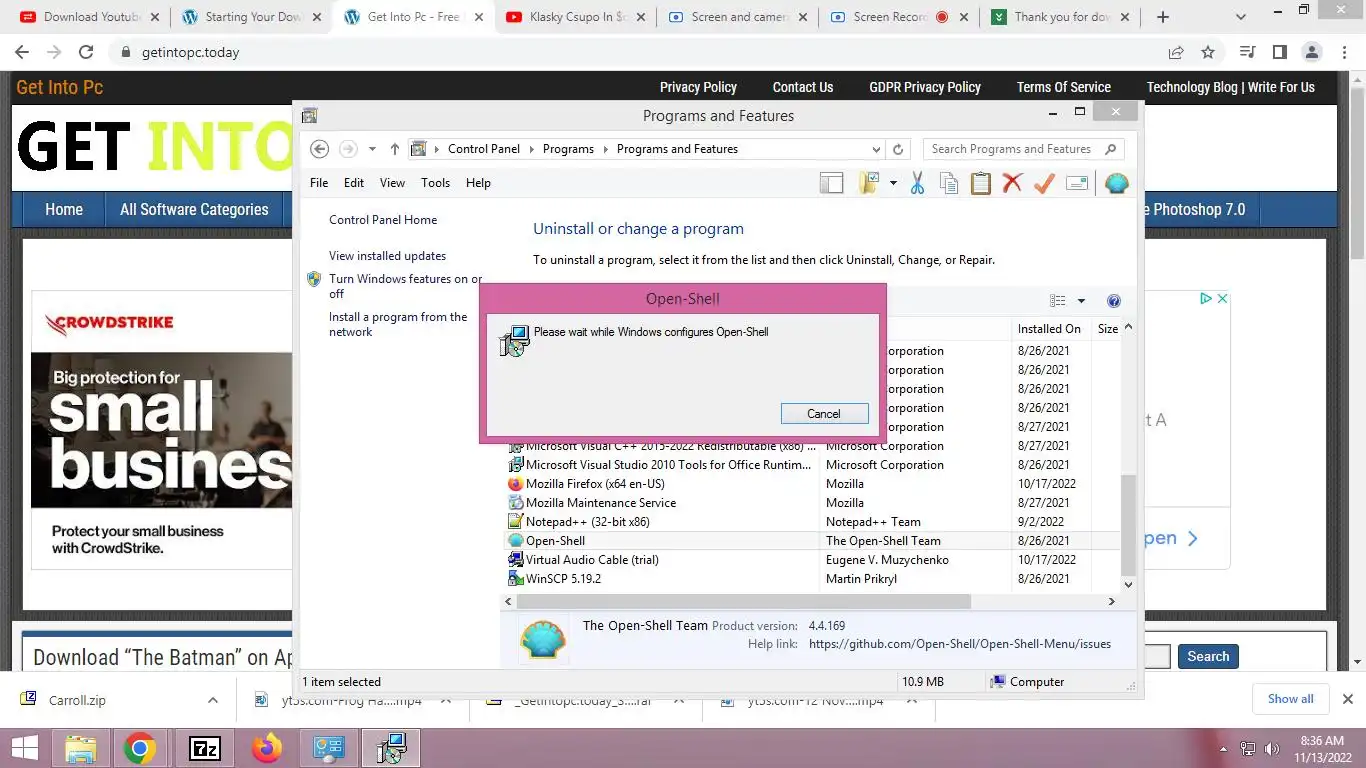Expand the address bar history dropdown
This screenshot has width=1366, height=768.
(876, 149)
